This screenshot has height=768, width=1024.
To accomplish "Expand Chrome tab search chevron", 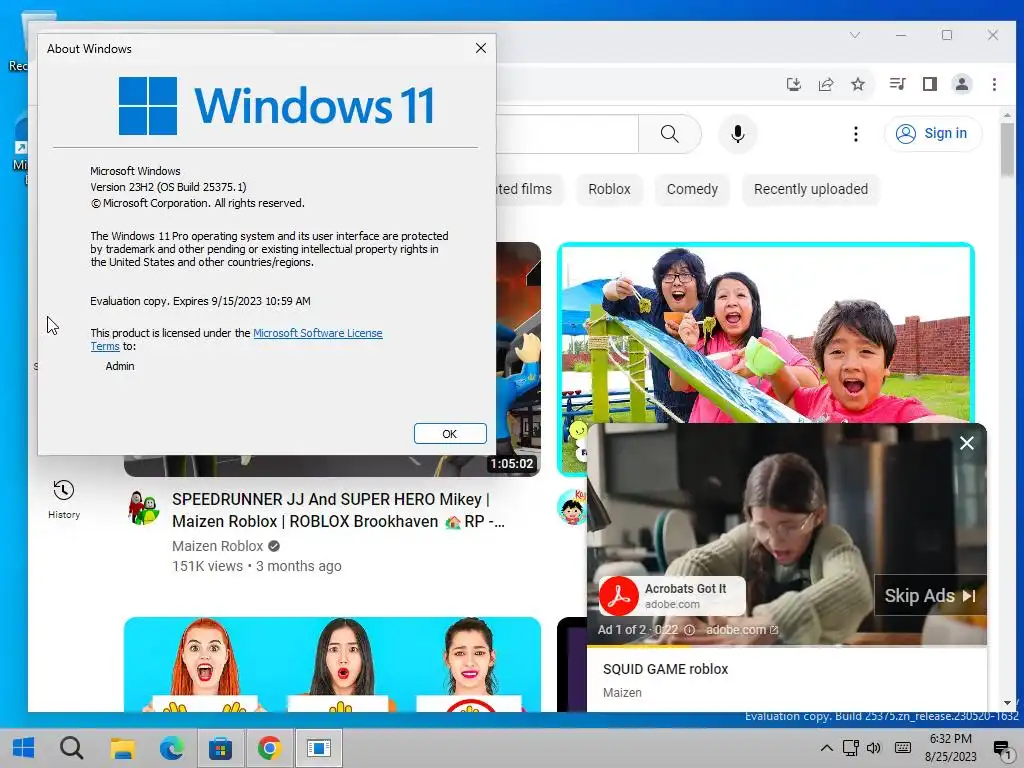I will coord(855,35).
